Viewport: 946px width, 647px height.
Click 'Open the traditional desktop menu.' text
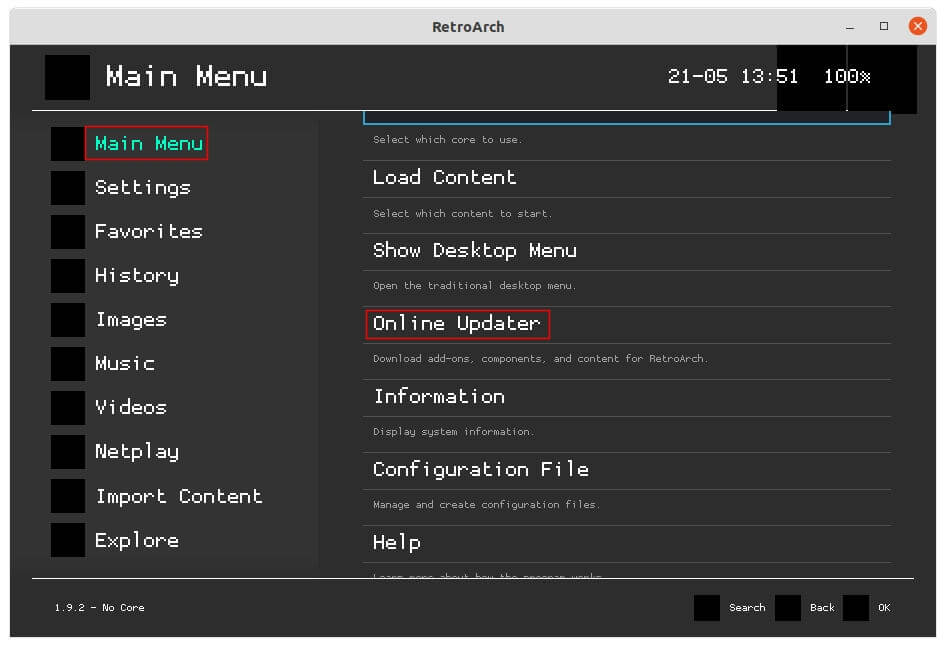[x=474, y=285]
